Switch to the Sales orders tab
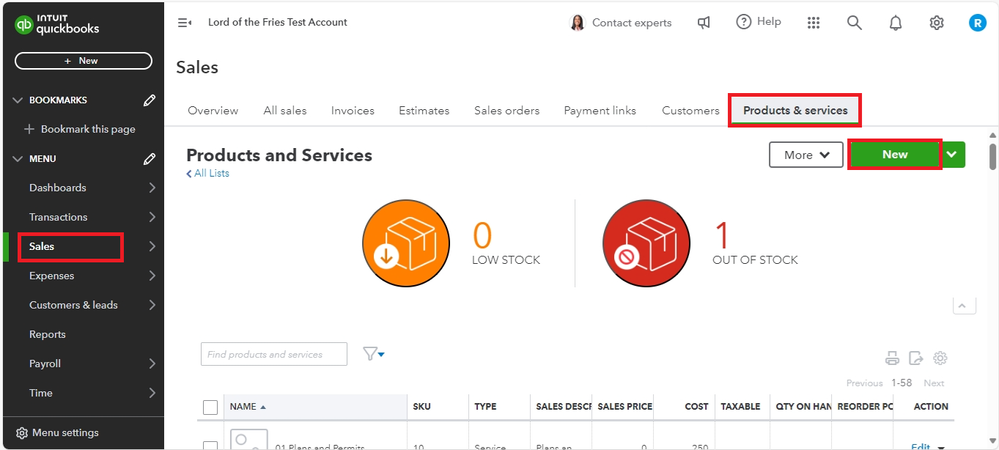The height and width of the screenshot is (450, 999). [x=507, y=110]
